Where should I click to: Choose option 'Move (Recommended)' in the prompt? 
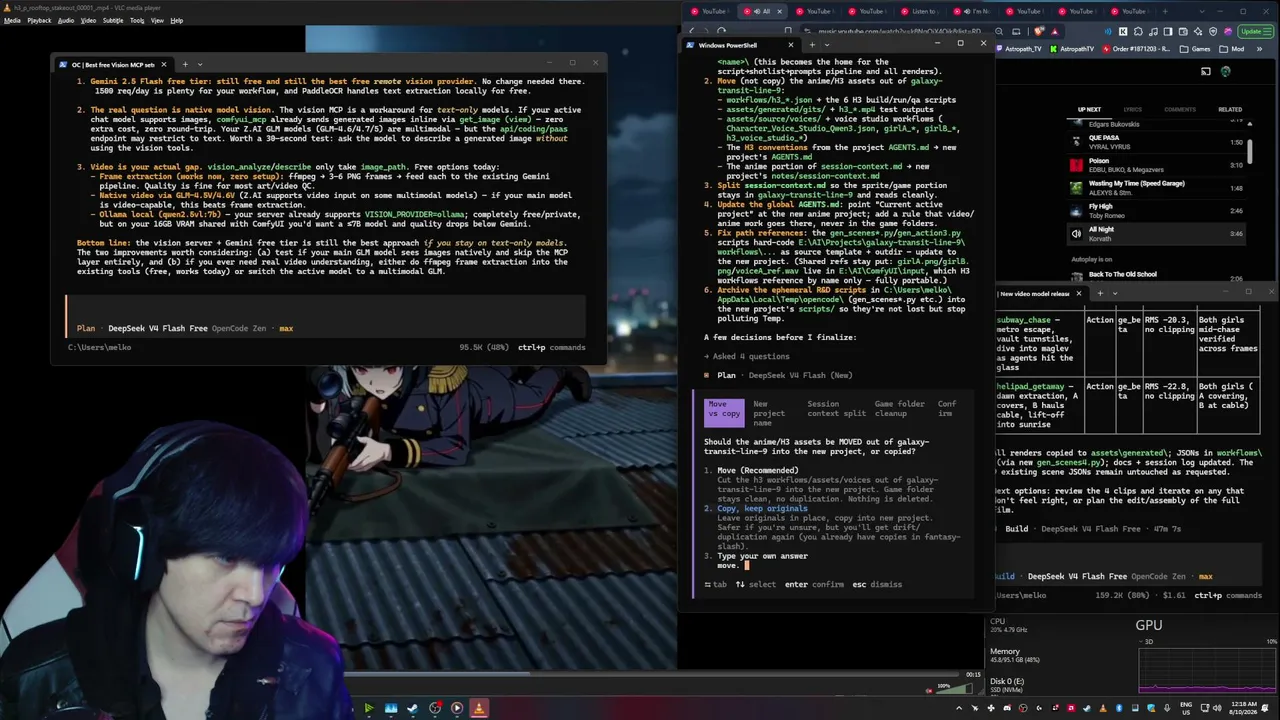tap(758, 470)
